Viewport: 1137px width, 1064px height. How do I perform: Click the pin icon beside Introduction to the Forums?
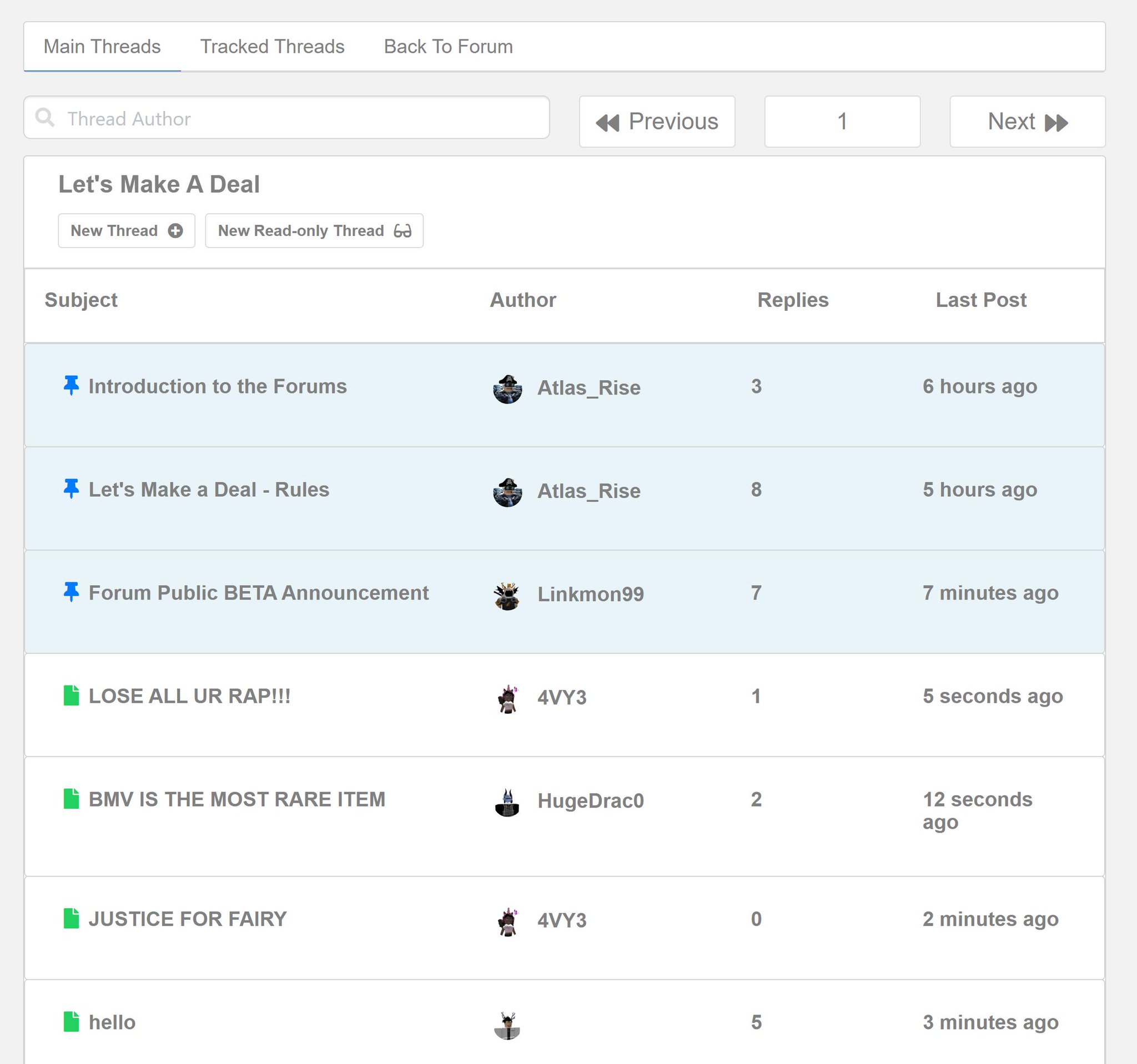(71, 386)
